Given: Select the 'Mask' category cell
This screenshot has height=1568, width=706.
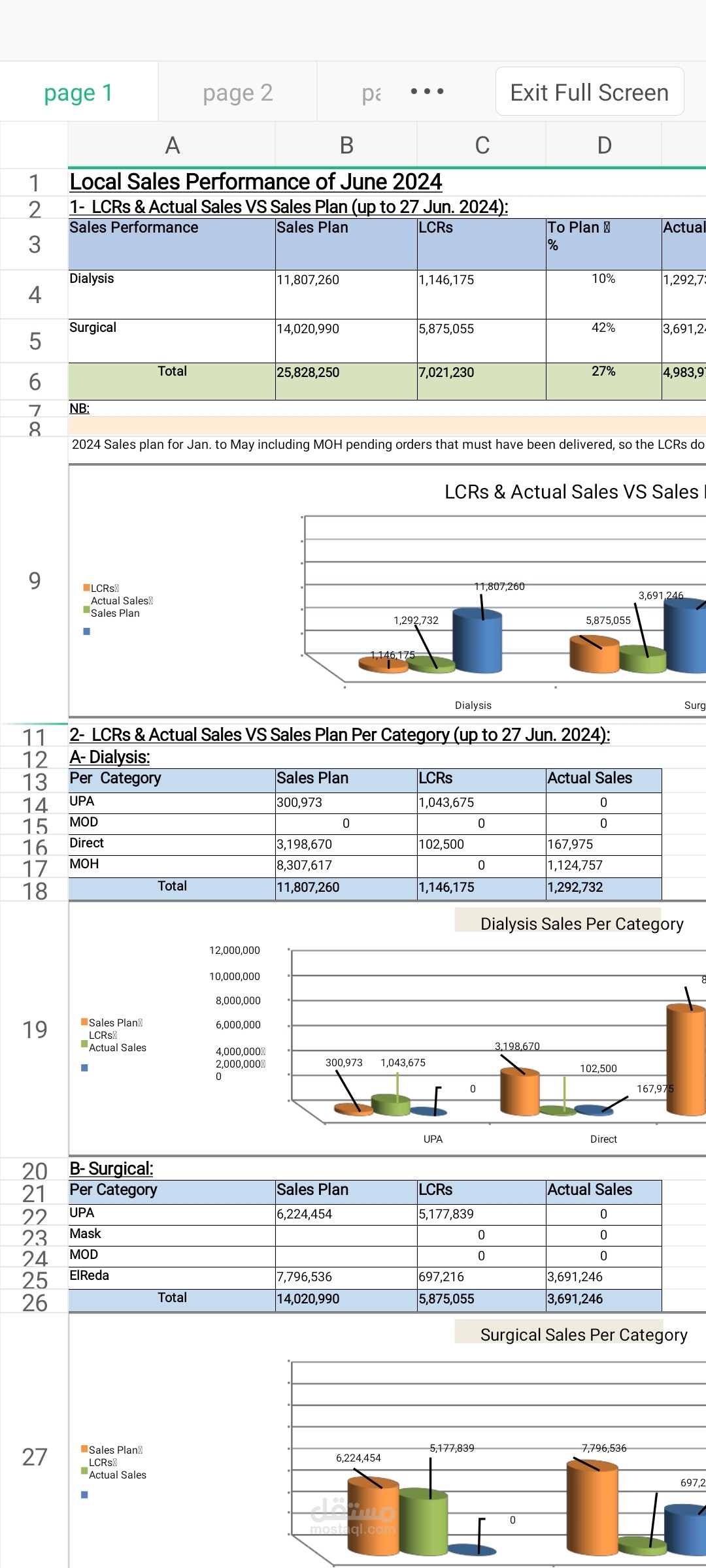Looking at the screenshot, I should 172,1234.
